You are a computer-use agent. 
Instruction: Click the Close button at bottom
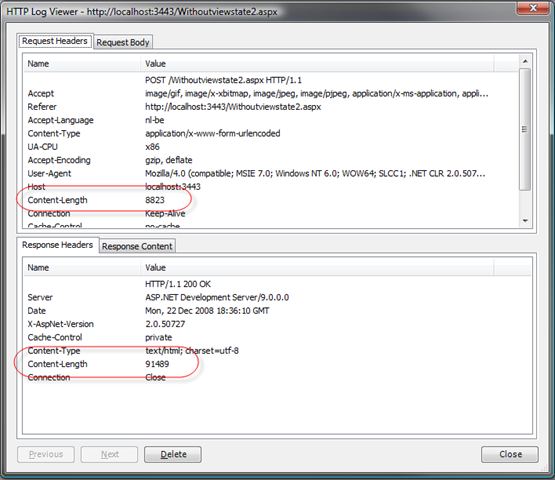coord(510,454)
